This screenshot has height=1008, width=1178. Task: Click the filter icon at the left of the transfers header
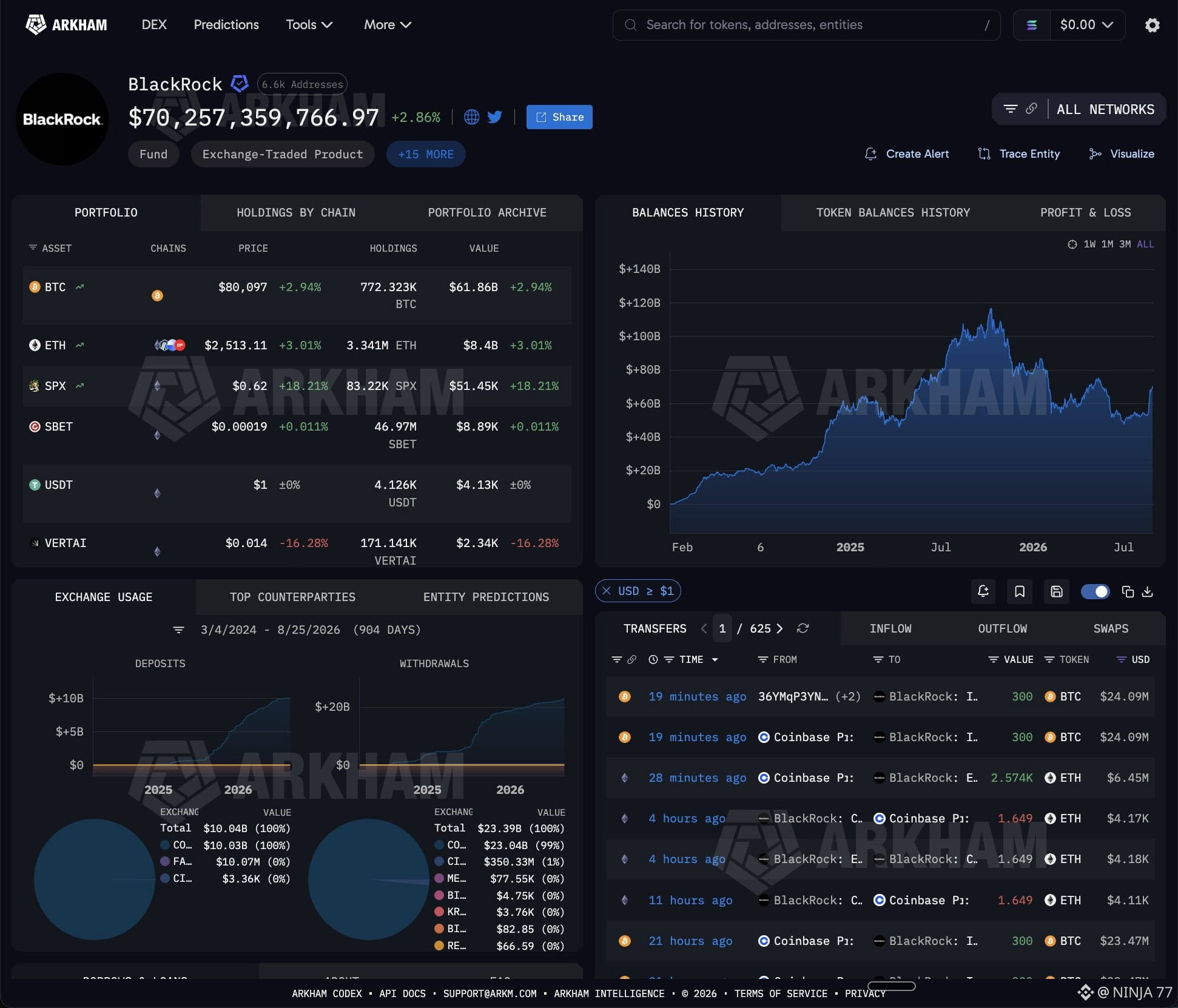(x=616, y=659)
